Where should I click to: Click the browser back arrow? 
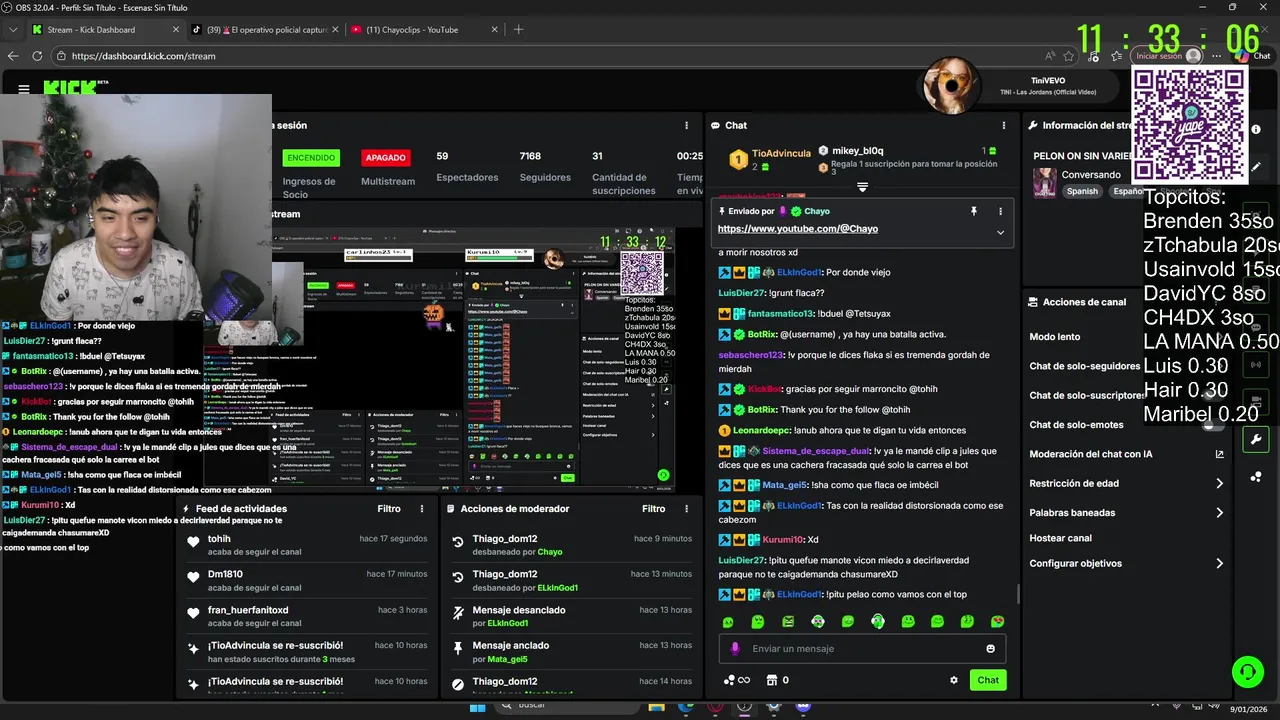click(x=13, y=56)
